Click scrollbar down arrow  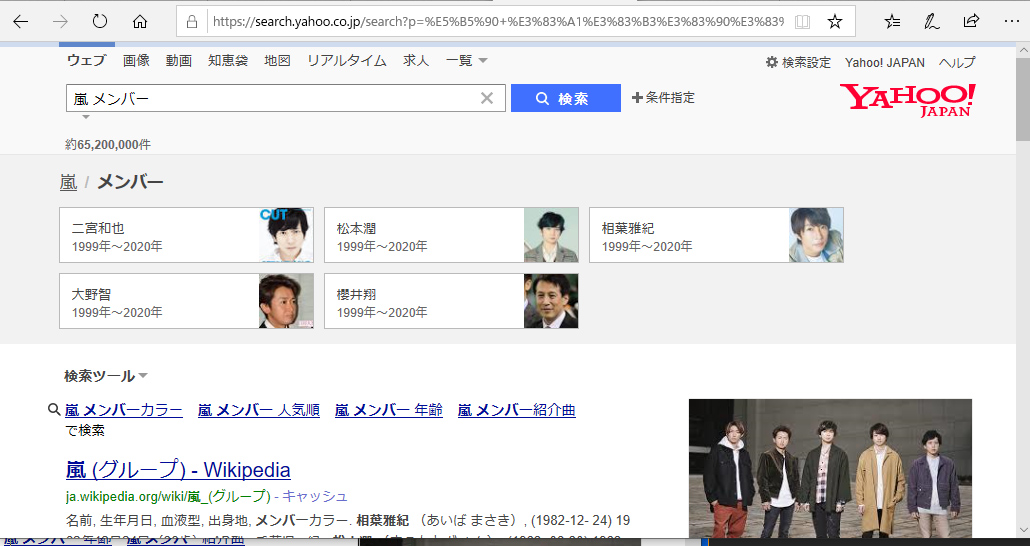pos(1023,531)
